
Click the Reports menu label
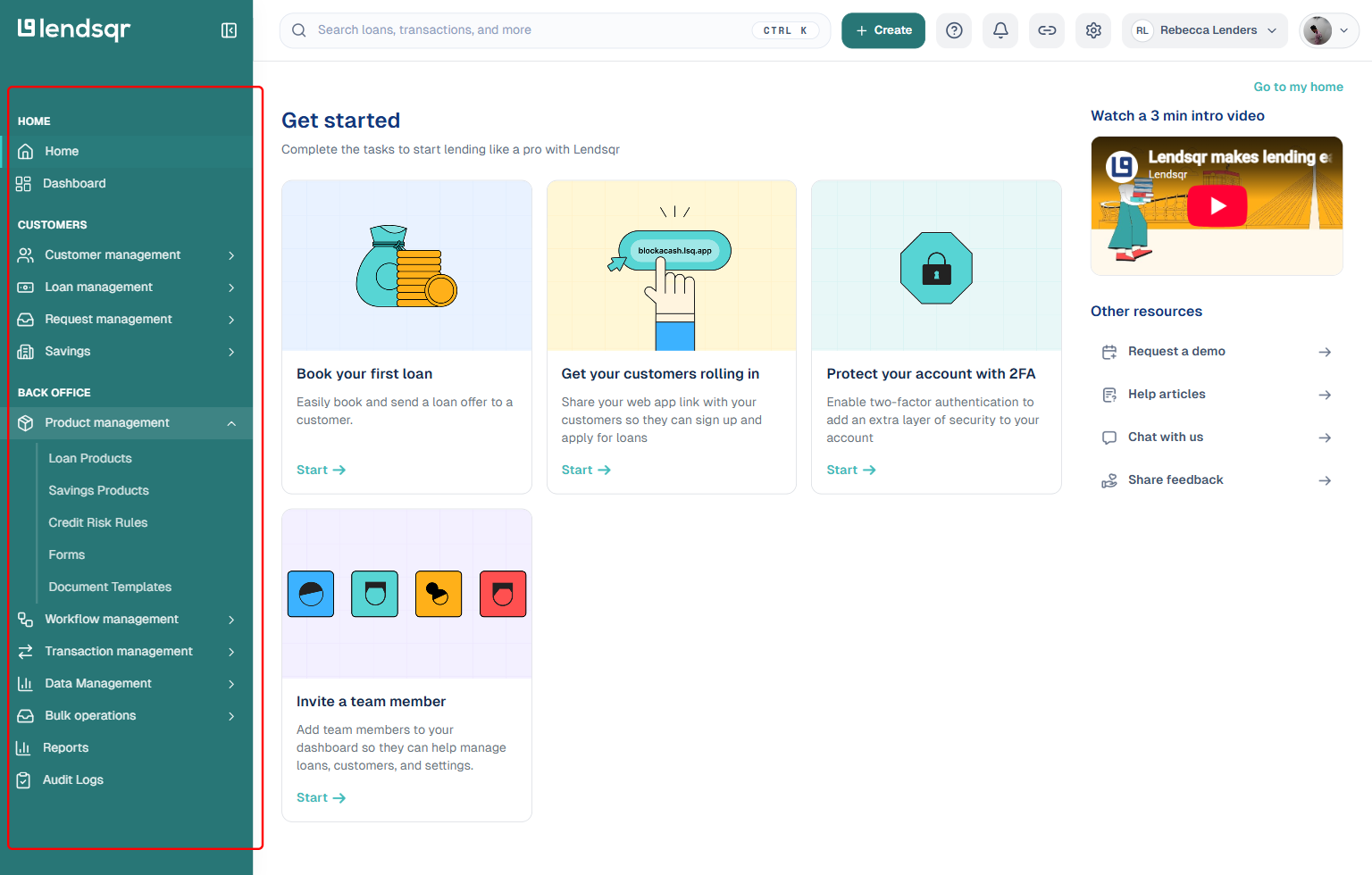(65, 747)
